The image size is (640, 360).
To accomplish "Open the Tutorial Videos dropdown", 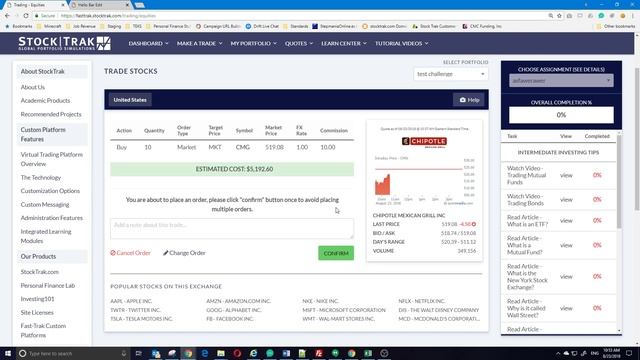I will 402,43.
